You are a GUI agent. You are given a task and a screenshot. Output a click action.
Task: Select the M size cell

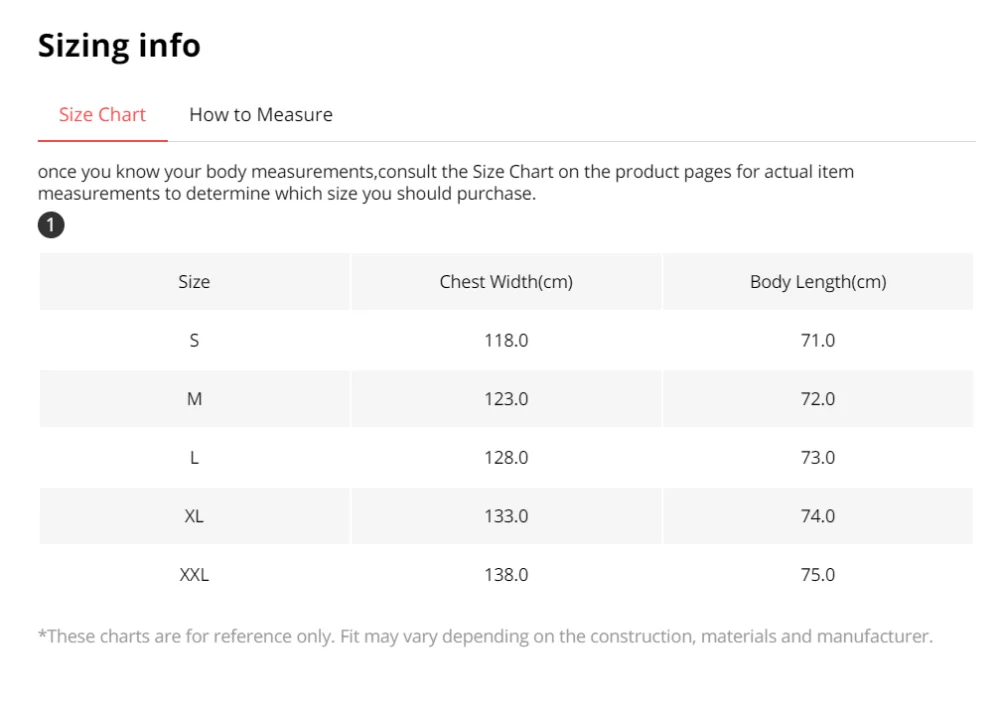(195, 399)
